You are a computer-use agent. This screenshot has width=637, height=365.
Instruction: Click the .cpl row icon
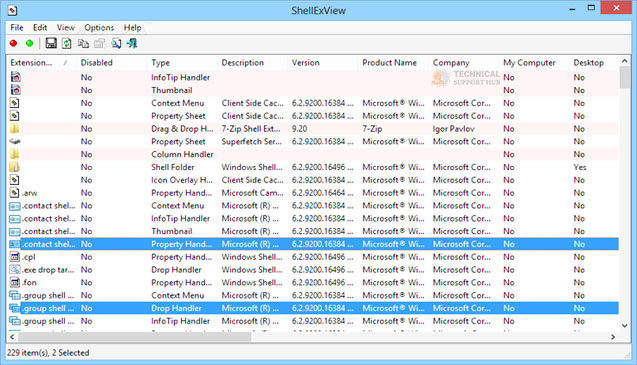15,257
